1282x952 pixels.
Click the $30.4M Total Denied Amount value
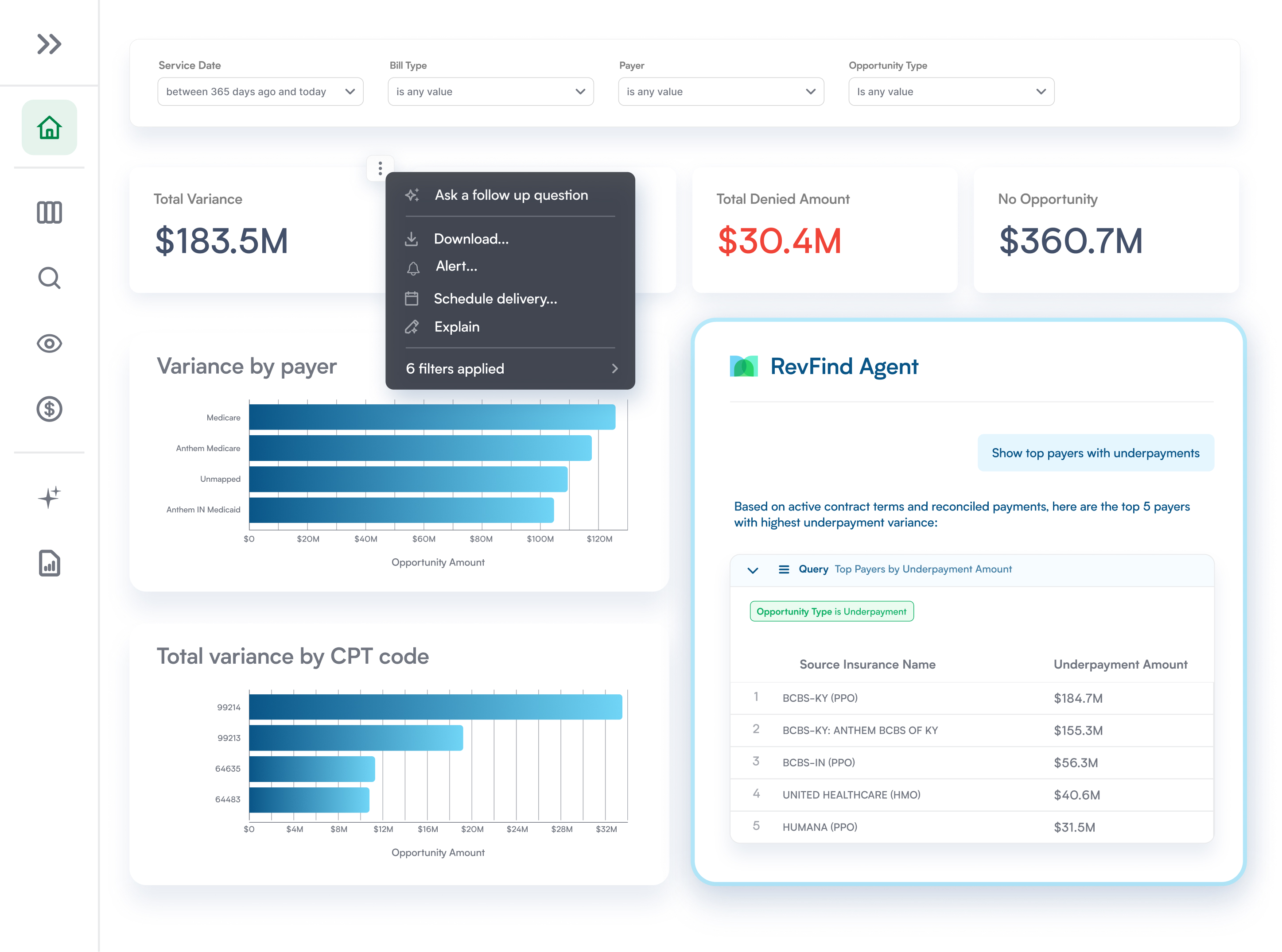(779, 241)
